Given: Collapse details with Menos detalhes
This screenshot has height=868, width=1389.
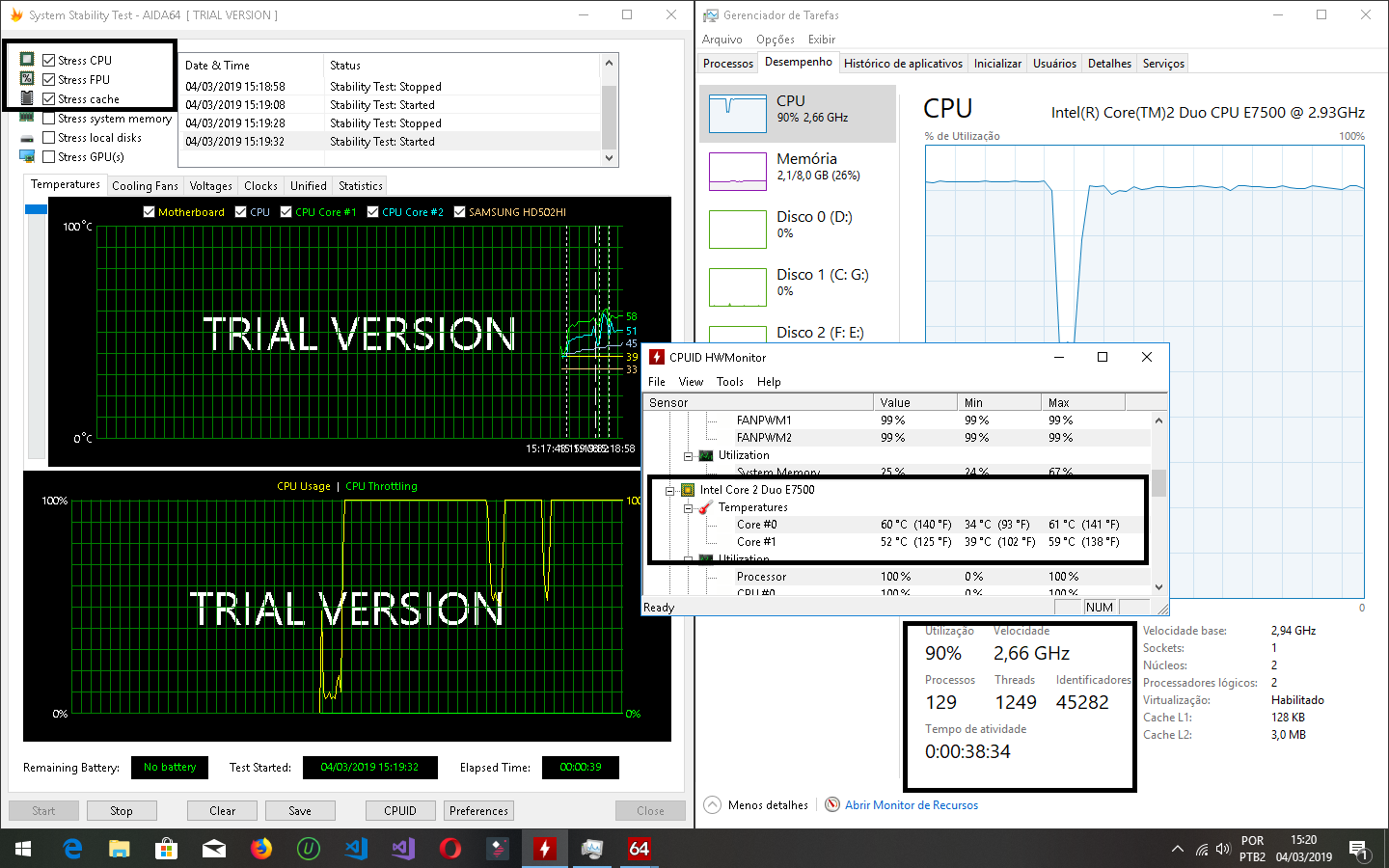Looking at the screenshot, I should click(x=756, y=805).
